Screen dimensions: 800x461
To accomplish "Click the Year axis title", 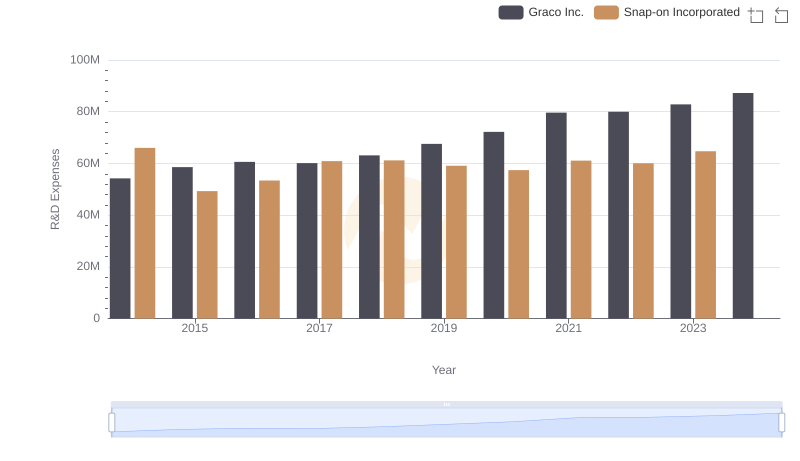I will pyautogui.click(x=444, y=370).
